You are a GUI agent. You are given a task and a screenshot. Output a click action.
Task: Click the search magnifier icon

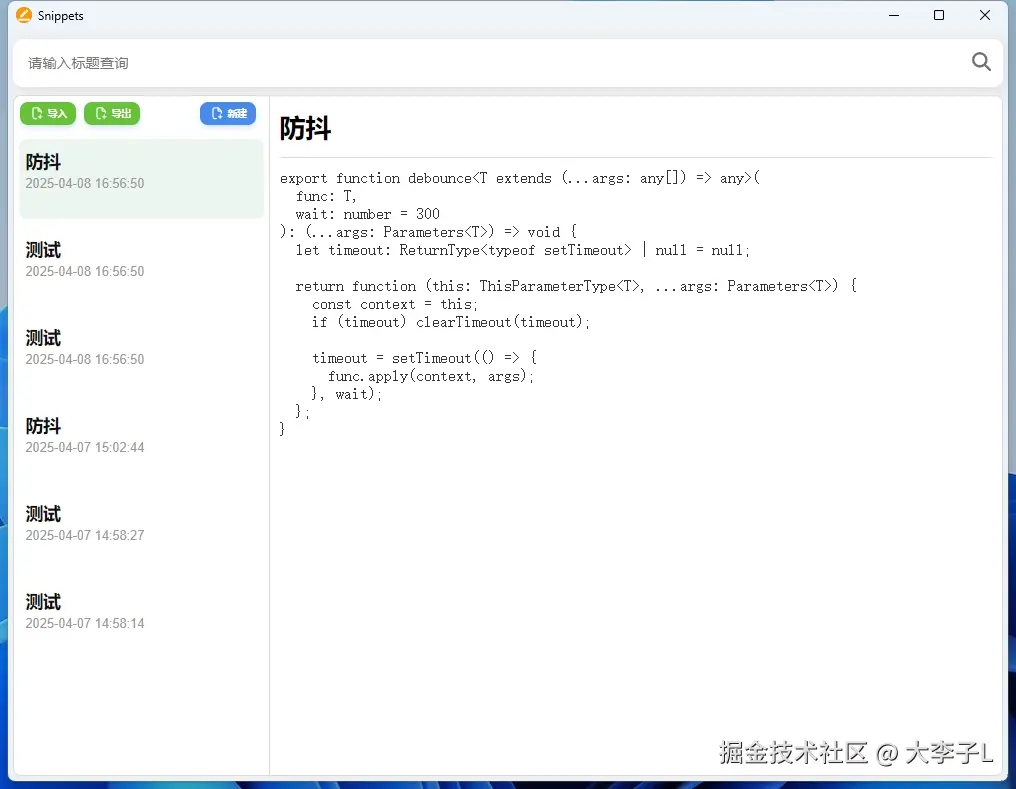click(980, 62)
